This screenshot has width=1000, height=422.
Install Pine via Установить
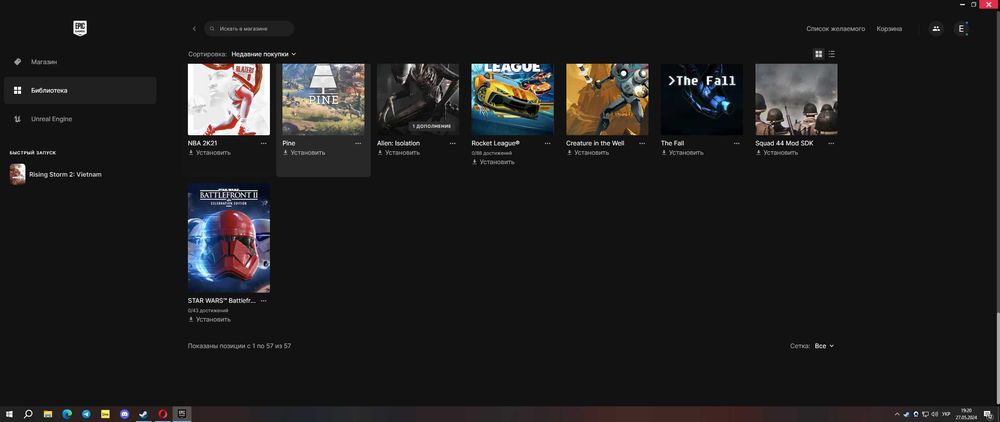(x=304, y=153)
